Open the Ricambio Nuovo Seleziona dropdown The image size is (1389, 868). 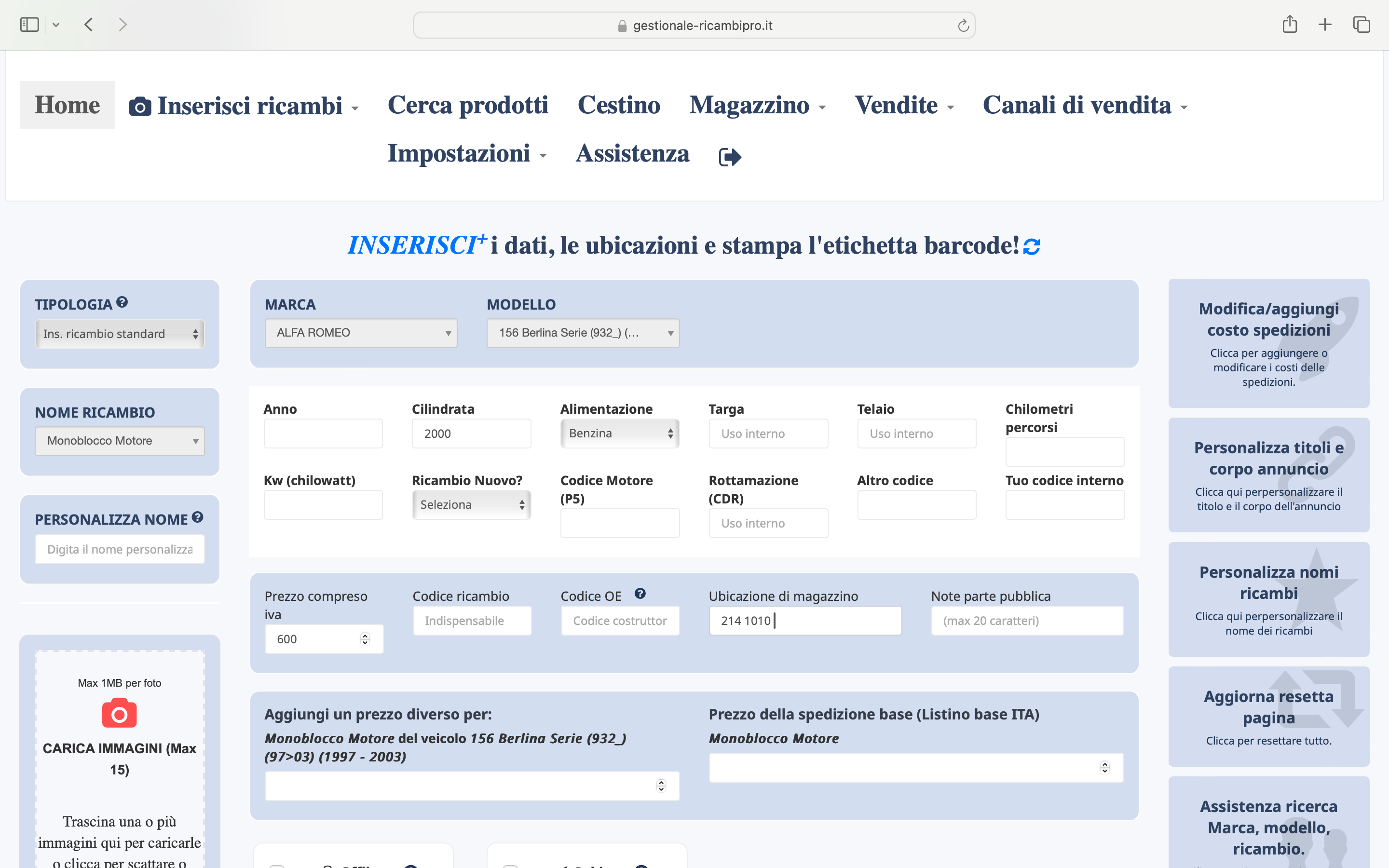coord(471,504)
